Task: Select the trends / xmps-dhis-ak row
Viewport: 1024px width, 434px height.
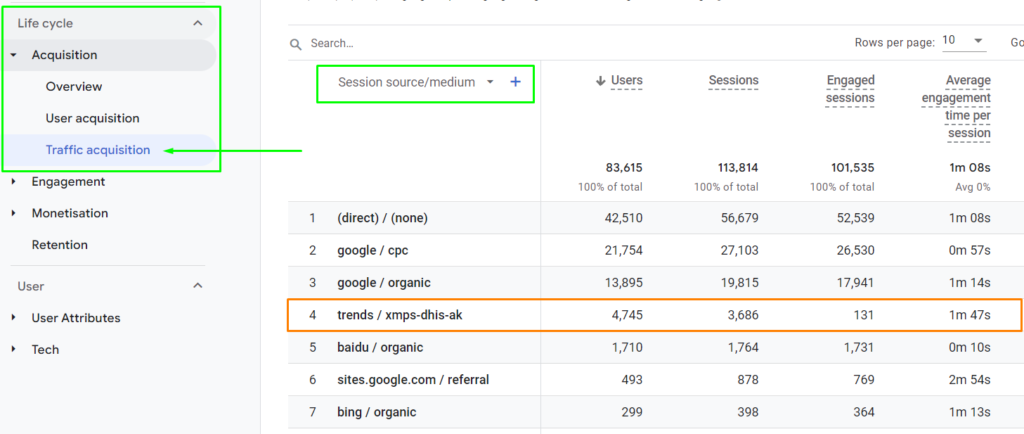Action: [654, 315]
